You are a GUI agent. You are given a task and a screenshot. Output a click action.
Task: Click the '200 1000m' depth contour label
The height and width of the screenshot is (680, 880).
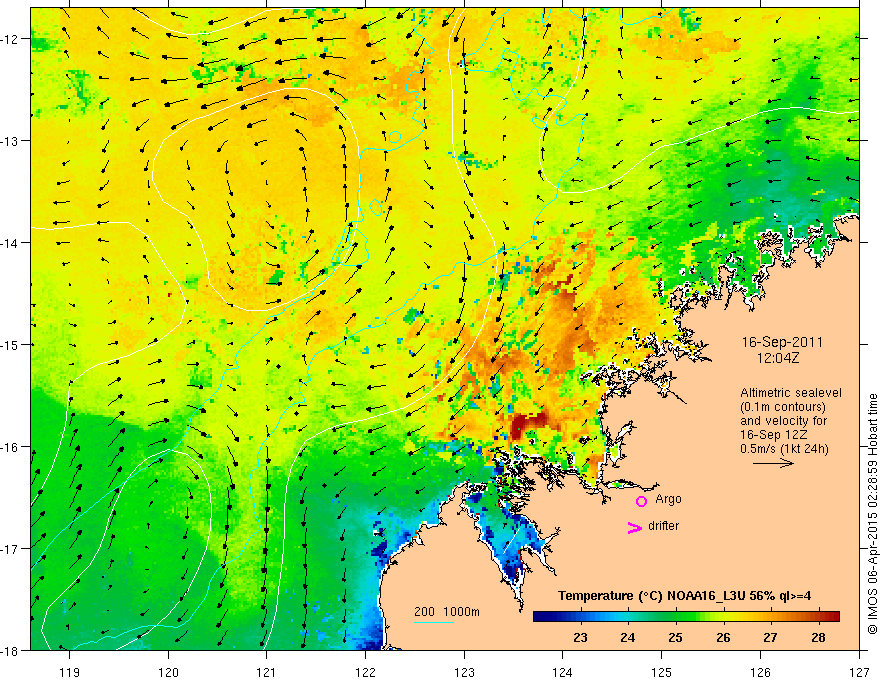click(447, 612)
